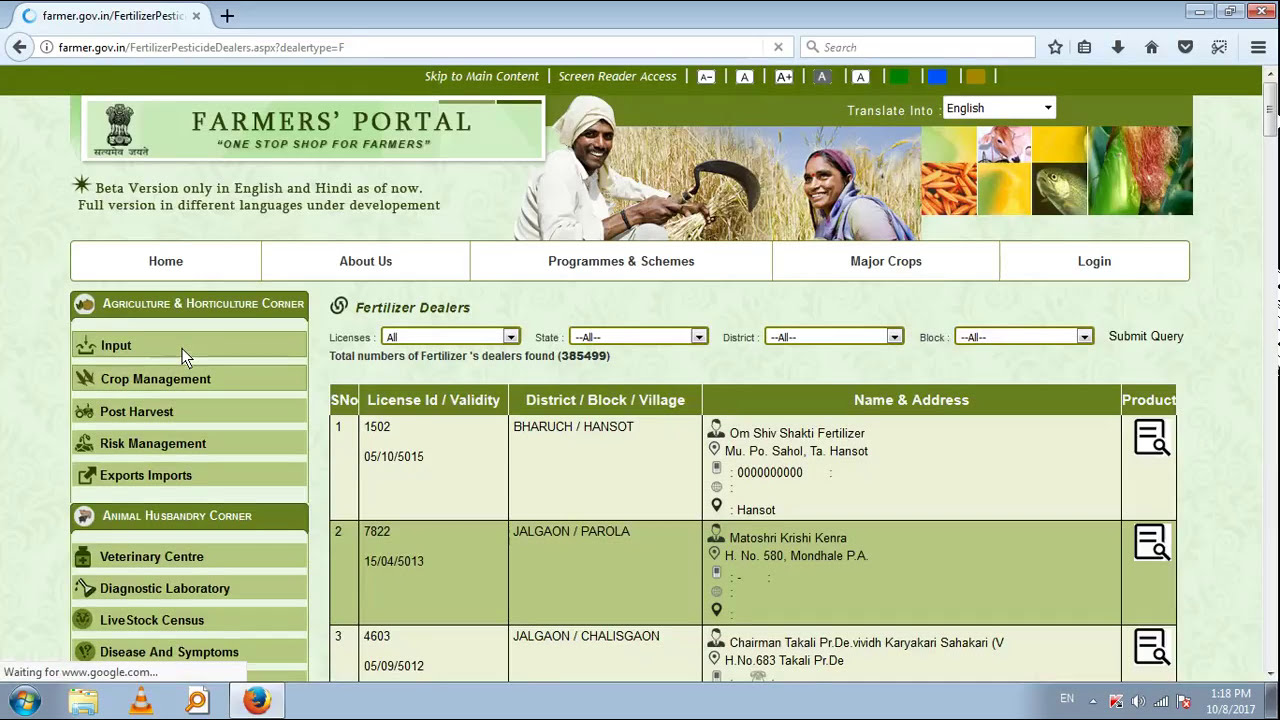Go to browser home page icon
The width and height of the screenshot is (1280, 720).
click(x=1152, y=47)
